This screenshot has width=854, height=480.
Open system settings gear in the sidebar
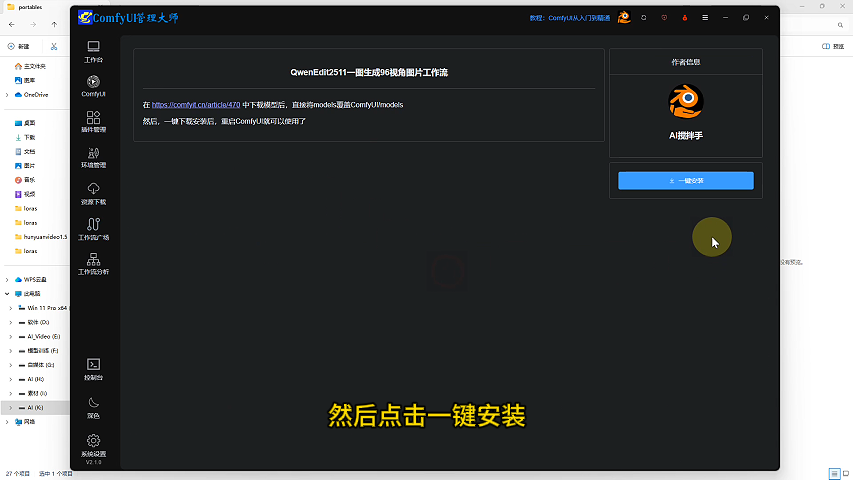[93, 446]
